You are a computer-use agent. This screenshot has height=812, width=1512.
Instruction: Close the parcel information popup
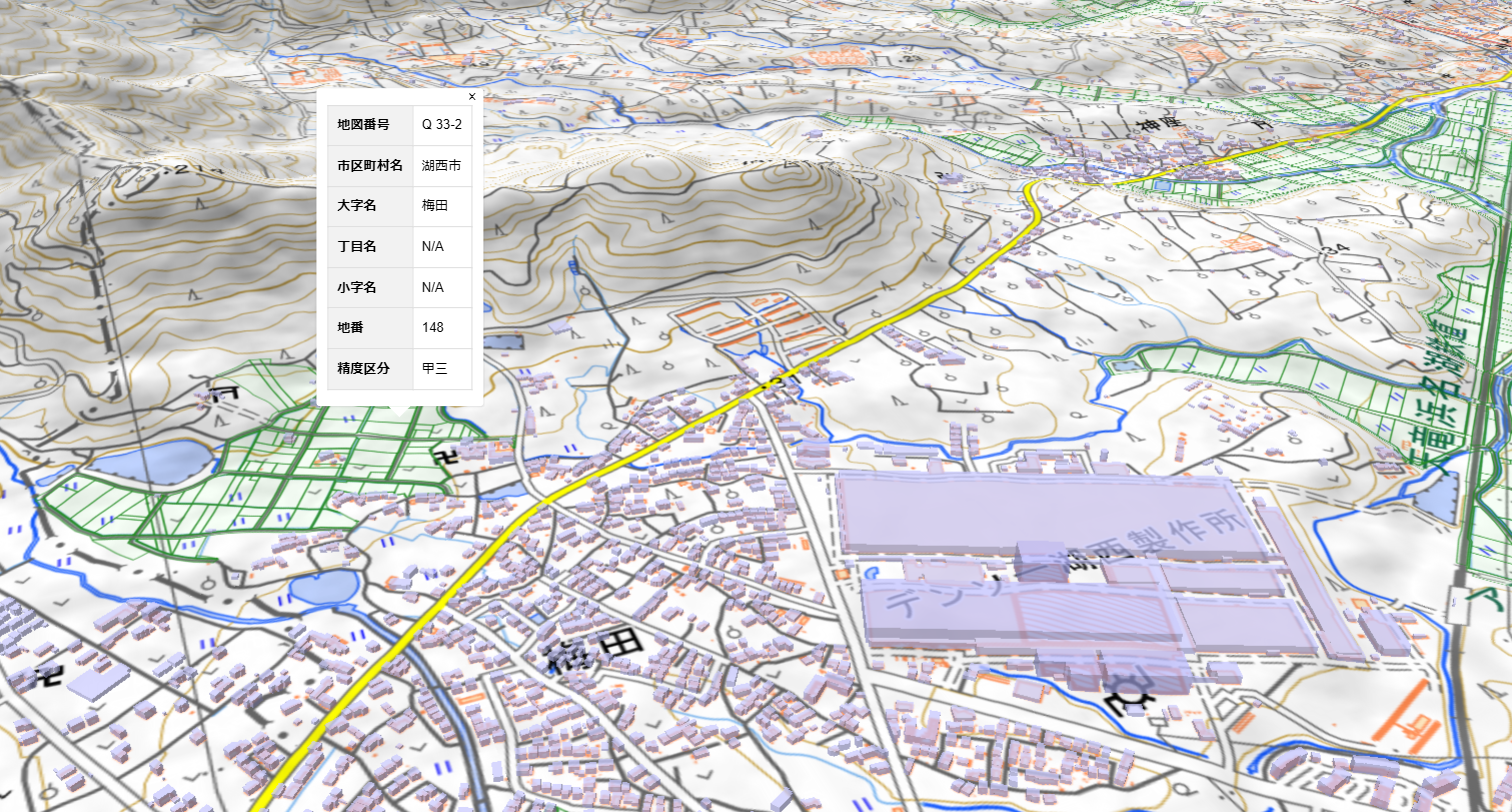471,96
